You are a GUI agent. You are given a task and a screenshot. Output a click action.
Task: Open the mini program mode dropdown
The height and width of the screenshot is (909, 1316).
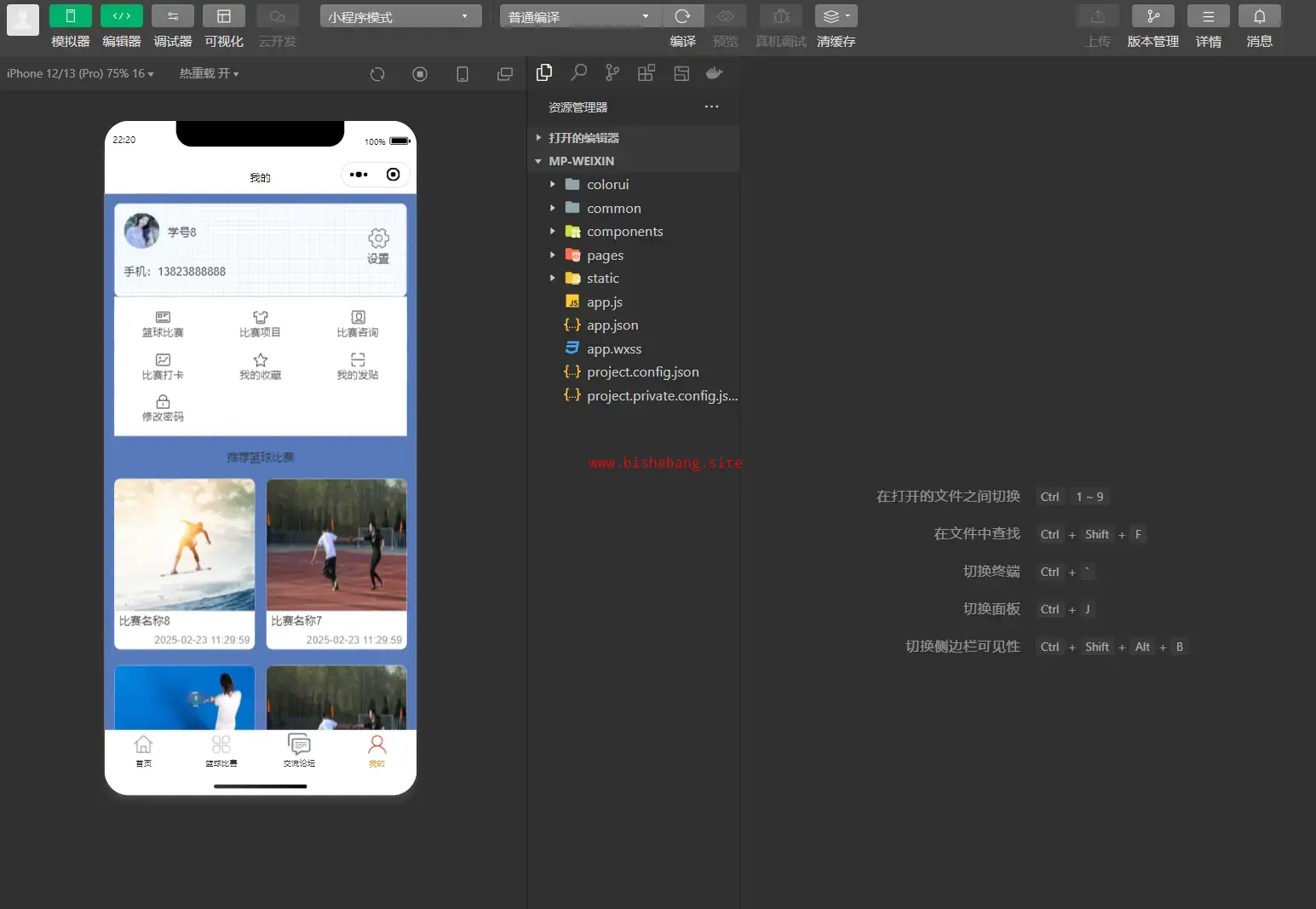[x=400, y=16]
